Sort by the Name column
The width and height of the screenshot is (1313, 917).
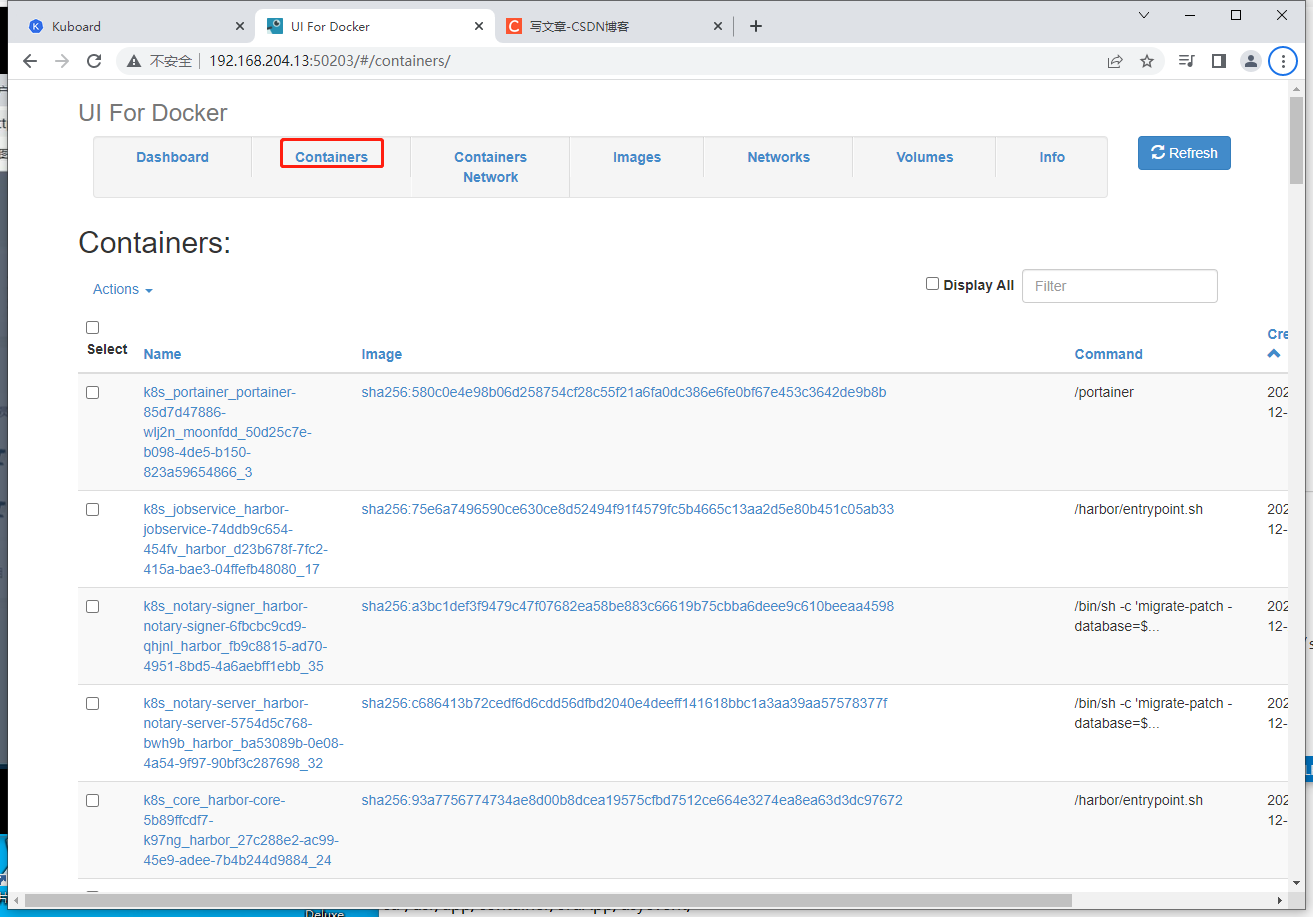[162, 354]
